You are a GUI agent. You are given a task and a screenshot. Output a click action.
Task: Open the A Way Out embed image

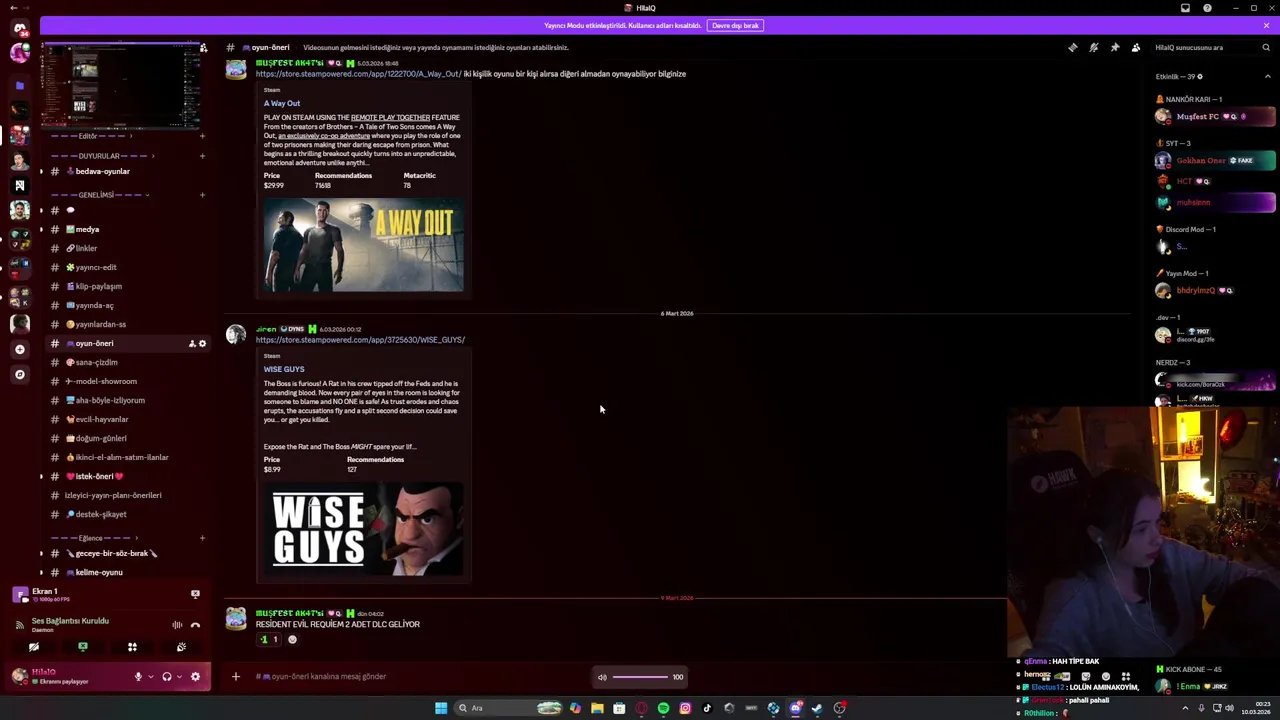(364, 245)
